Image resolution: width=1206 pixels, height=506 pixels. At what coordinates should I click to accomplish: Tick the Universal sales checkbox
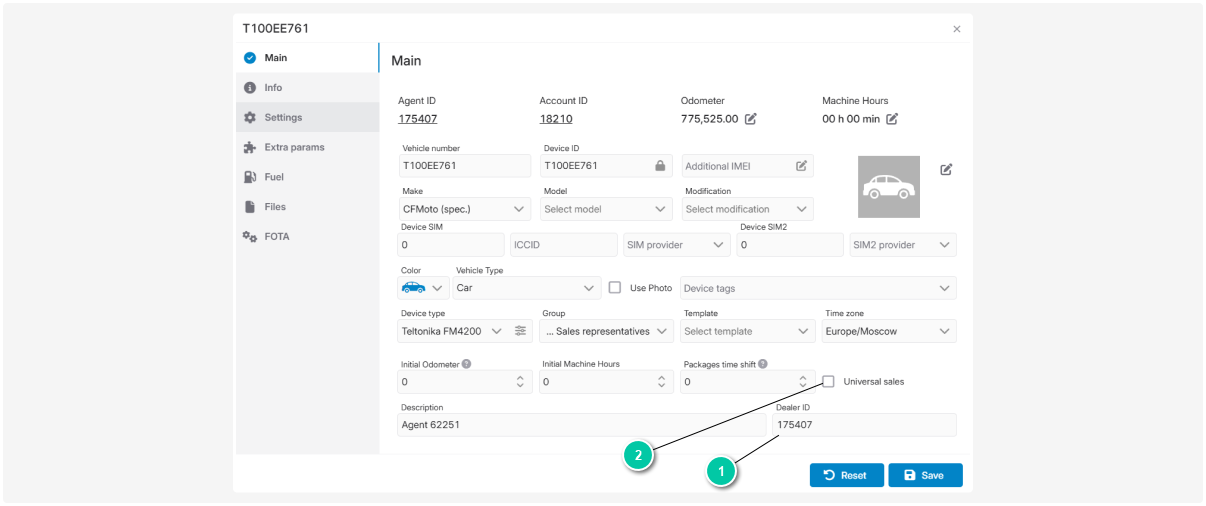(828, 381)
